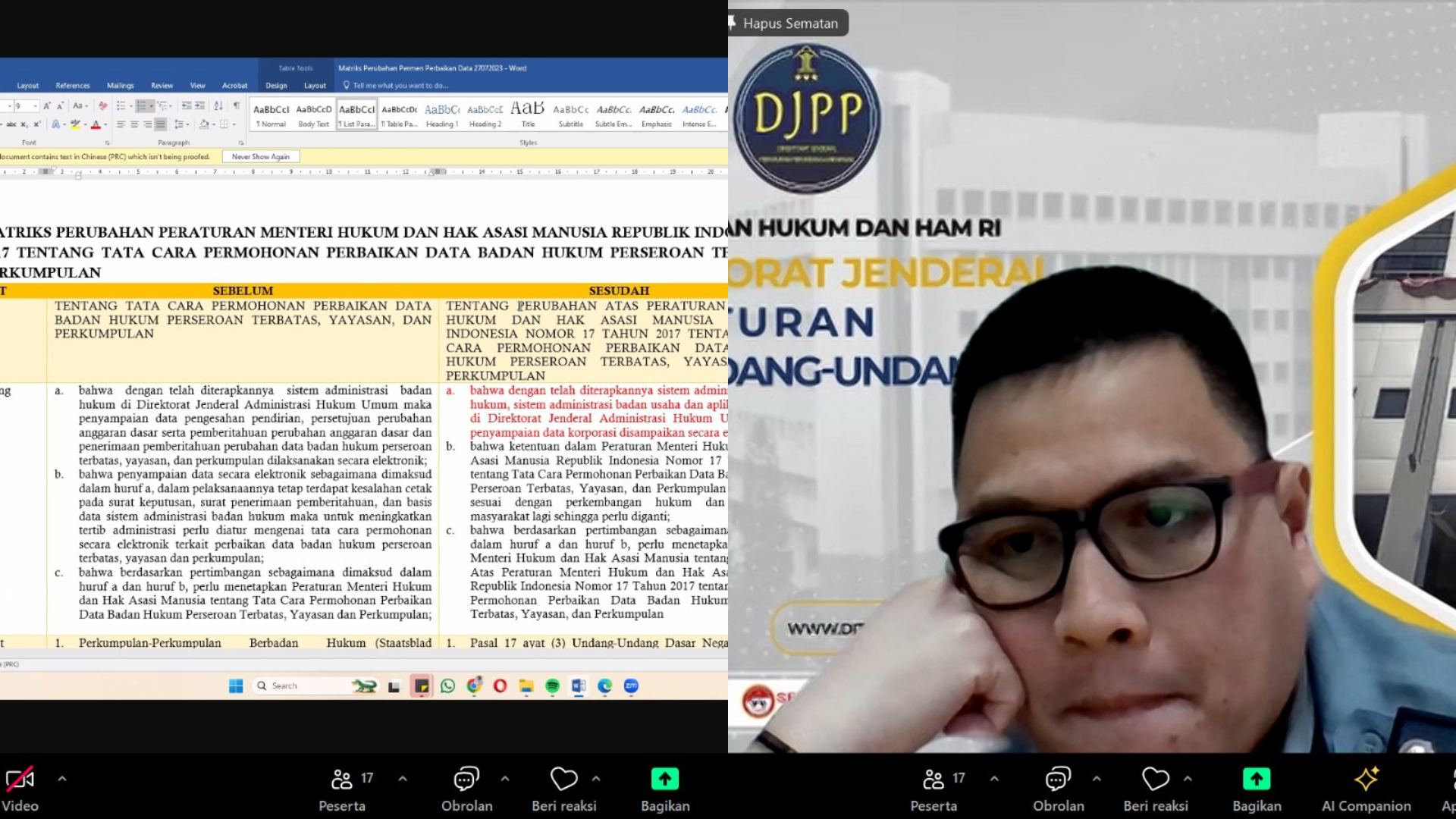
Task: Open WhatsApp from the shared taskbar
Action: pos(447,686)
